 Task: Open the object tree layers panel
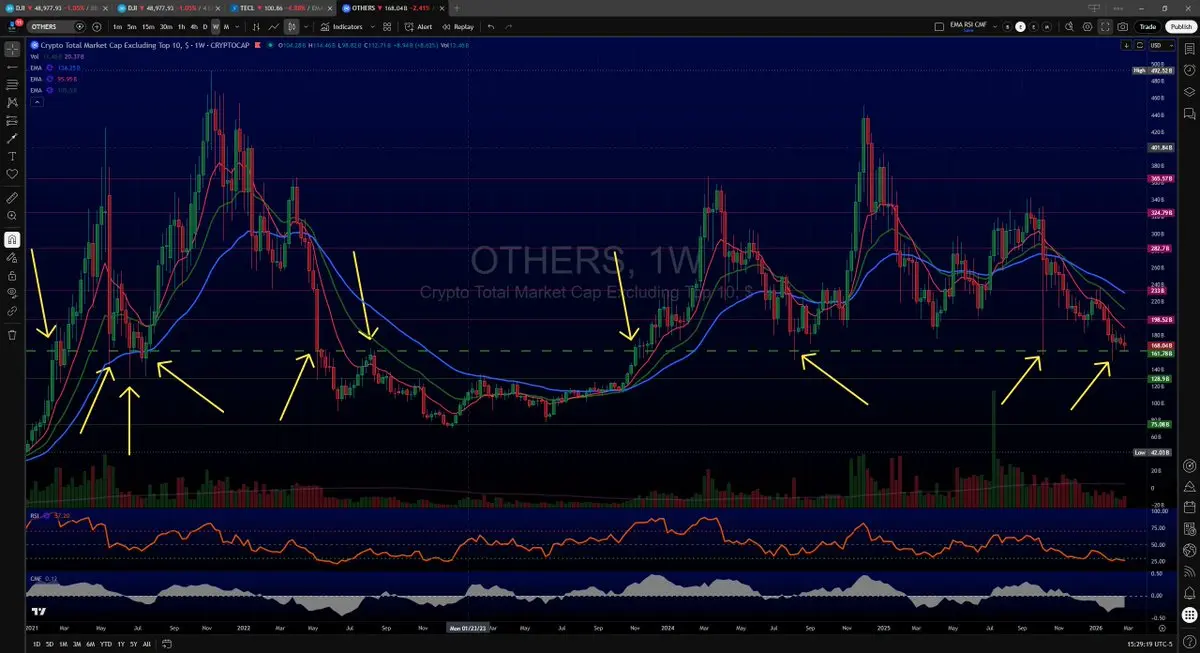[1189, 91]
